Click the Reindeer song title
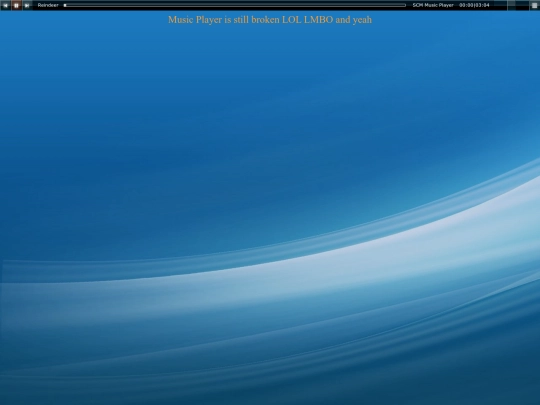 click(48, 5)
